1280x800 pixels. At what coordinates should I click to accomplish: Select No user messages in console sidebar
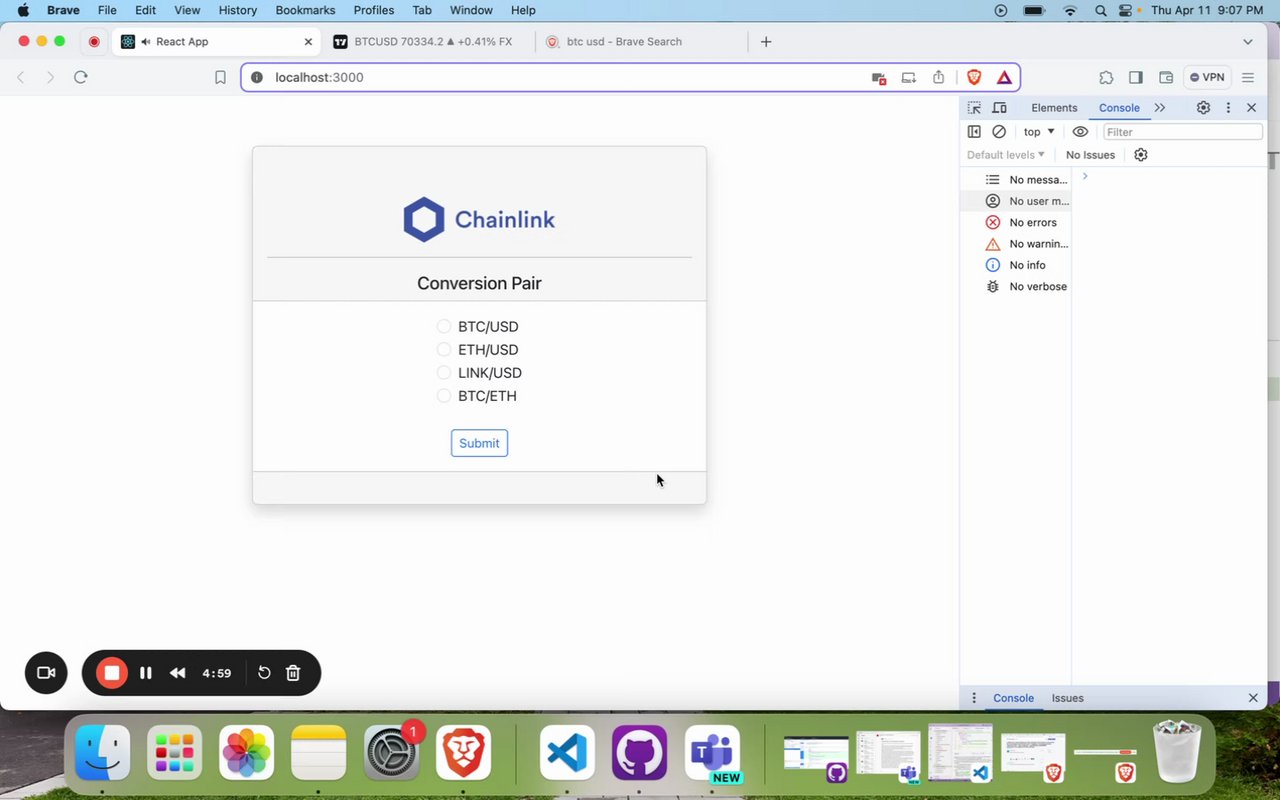click(x=1015, y=201)
